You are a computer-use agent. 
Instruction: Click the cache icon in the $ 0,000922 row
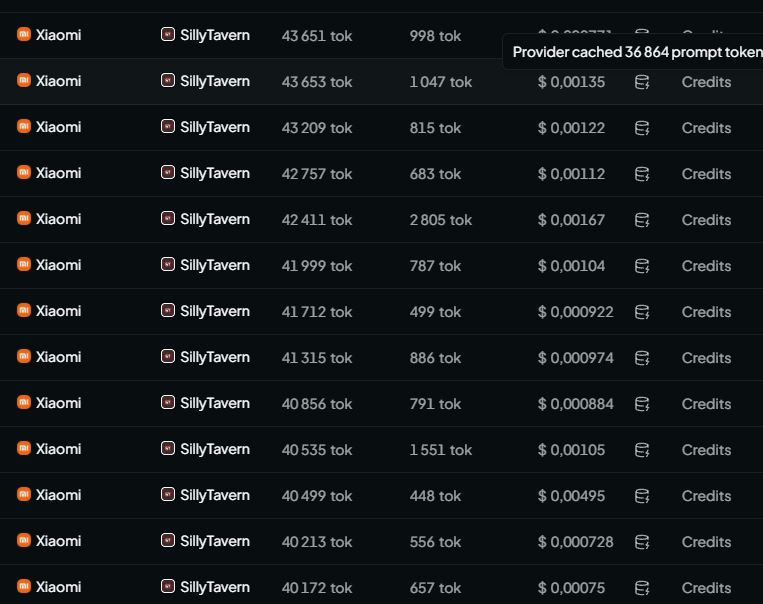tap(642, 312)
